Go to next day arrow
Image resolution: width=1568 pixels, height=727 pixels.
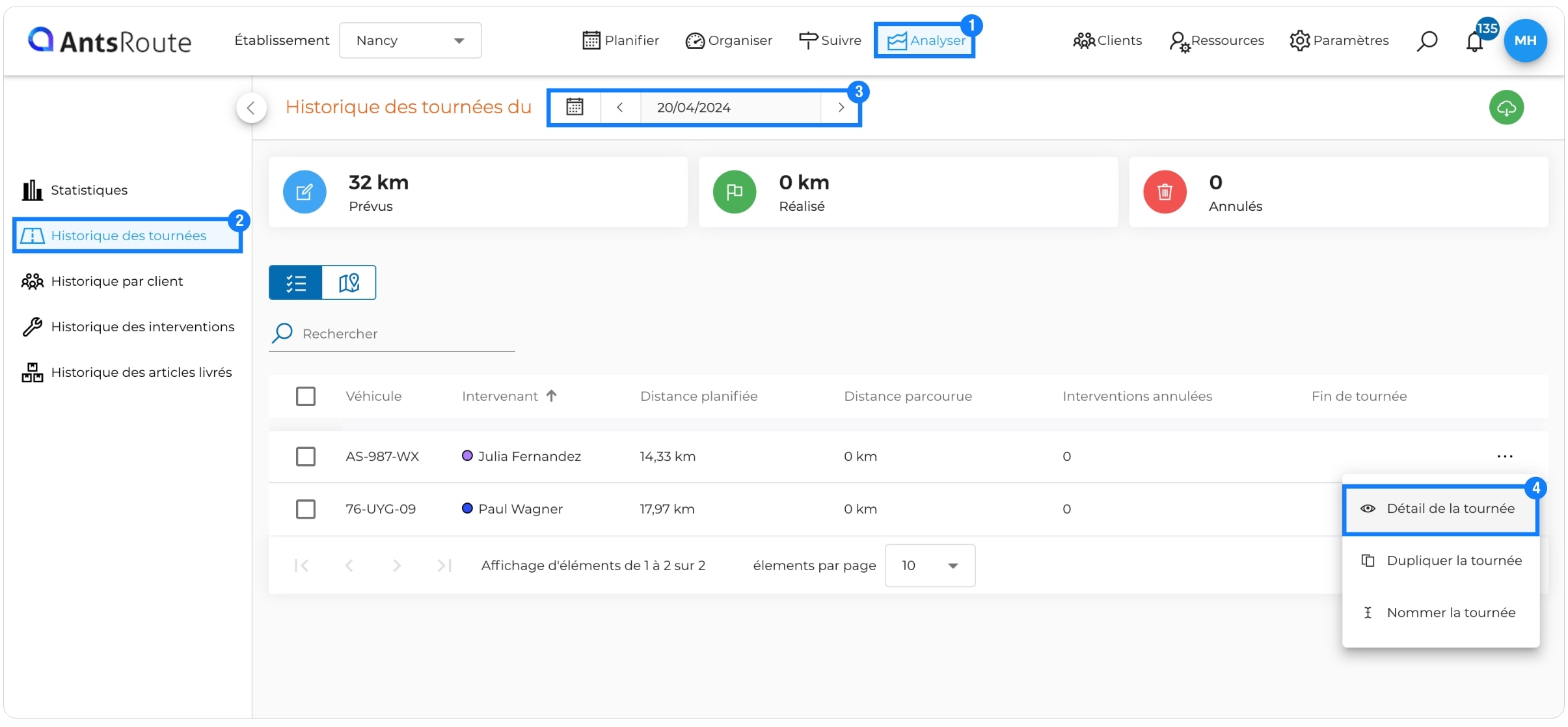[x=841, y=107]
